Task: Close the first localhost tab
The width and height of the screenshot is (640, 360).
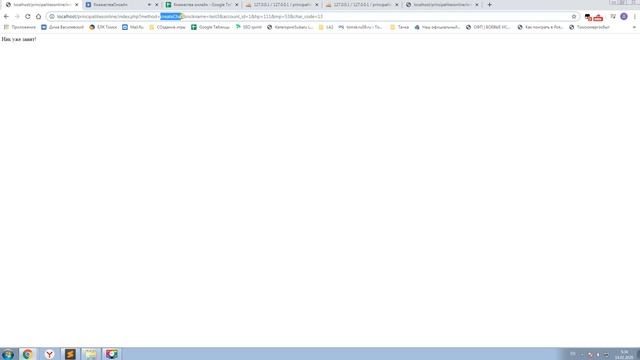Action: 76,4
